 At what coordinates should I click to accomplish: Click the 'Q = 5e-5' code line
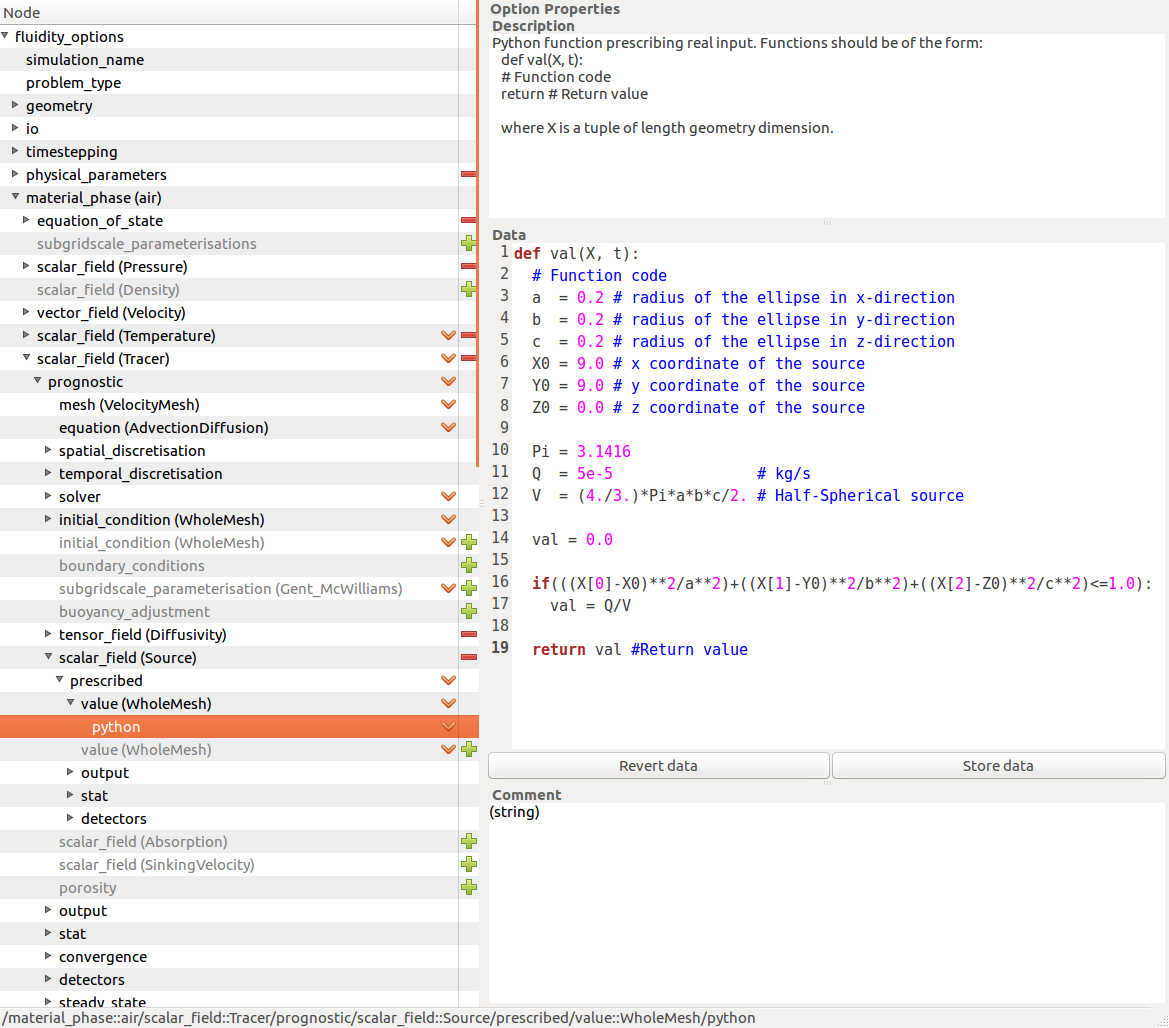(x=572, y=473)
